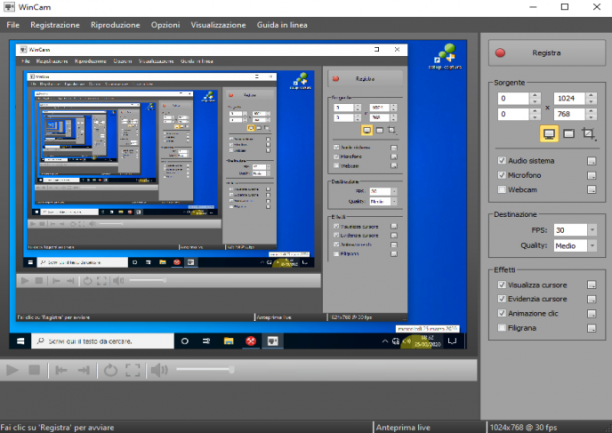Enable the Webcam checkbox

tap(502, 190)
